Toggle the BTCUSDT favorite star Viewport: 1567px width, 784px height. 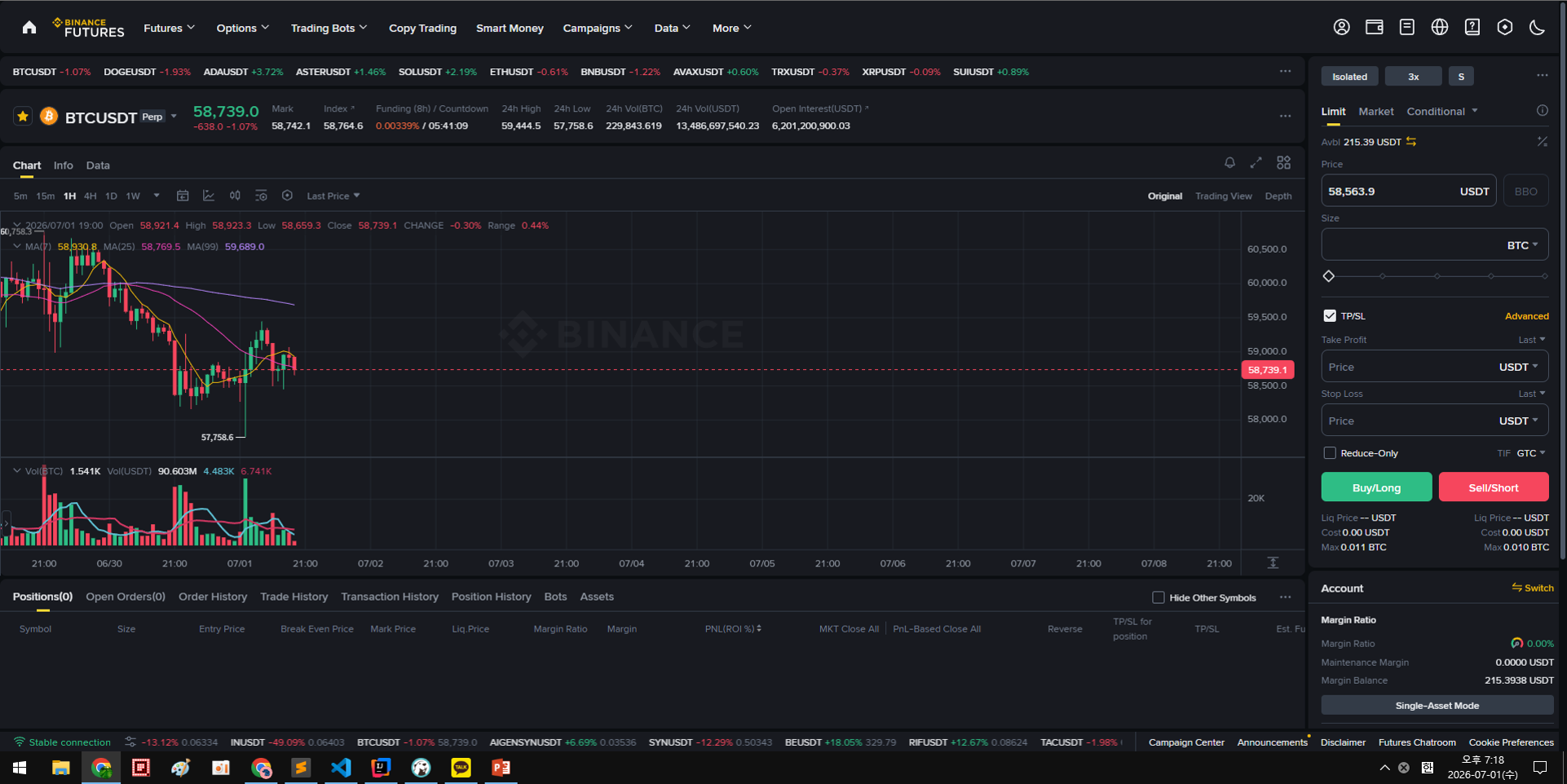tap(23, 117)
